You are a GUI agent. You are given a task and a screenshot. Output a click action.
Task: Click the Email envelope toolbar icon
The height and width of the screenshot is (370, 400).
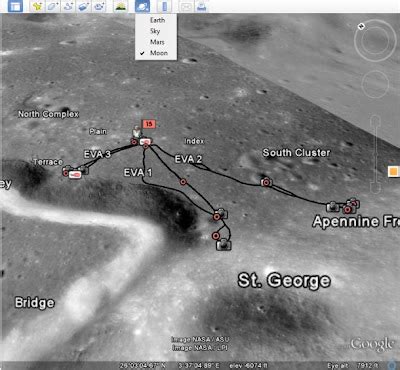(x=186, y=6)
